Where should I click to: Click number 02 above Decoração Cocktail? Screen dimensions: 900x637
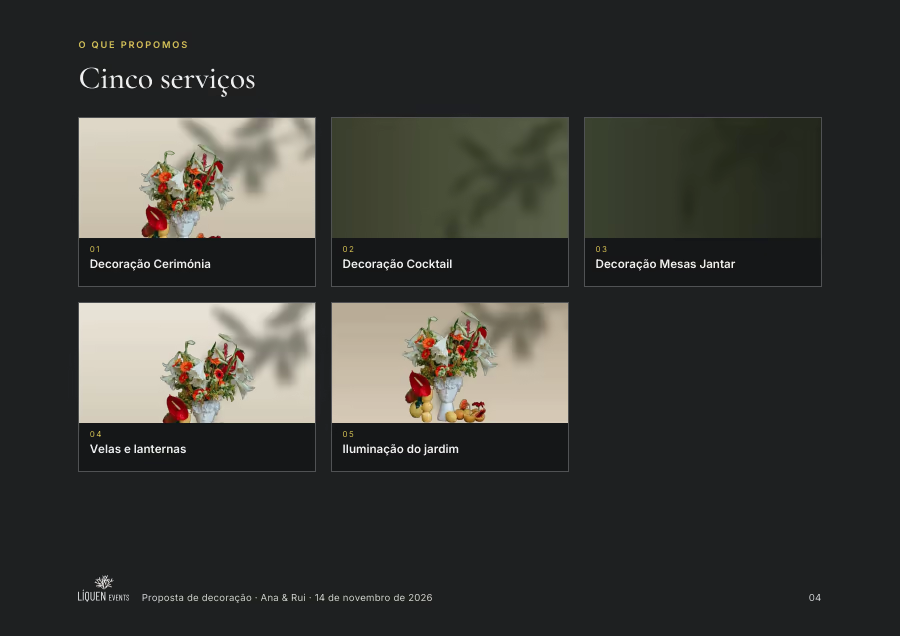tap(348, 249)
